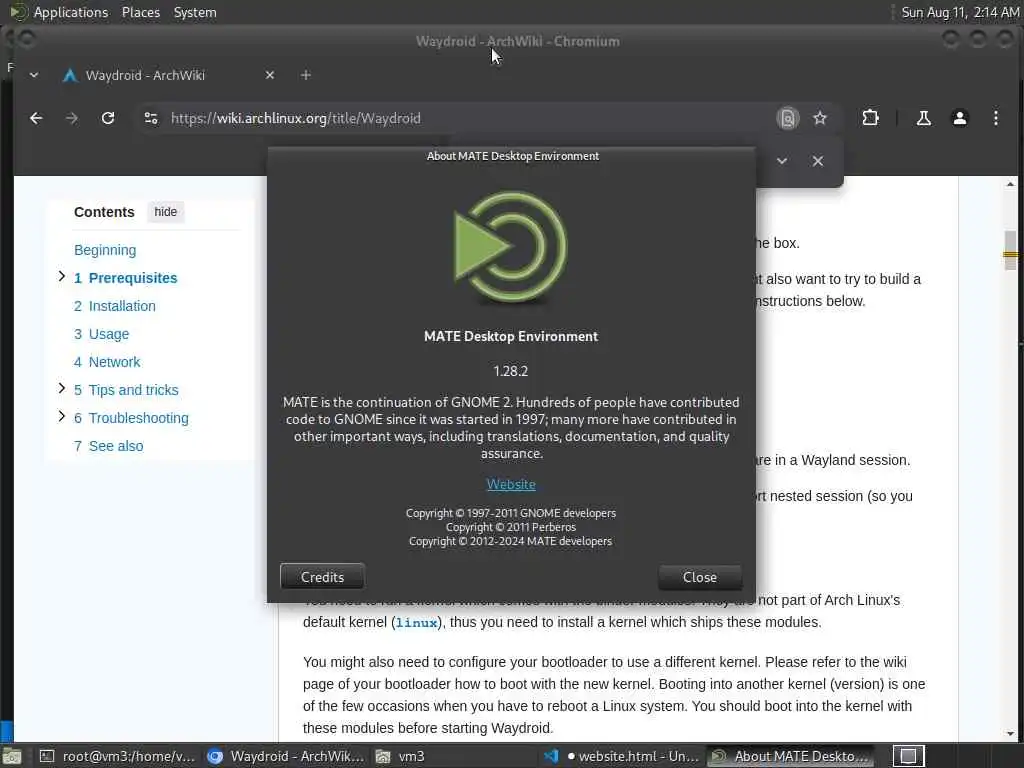This screenshot has width=1024, height=768.
Task: Open Website link in About dialog
Action: point(511,485)
